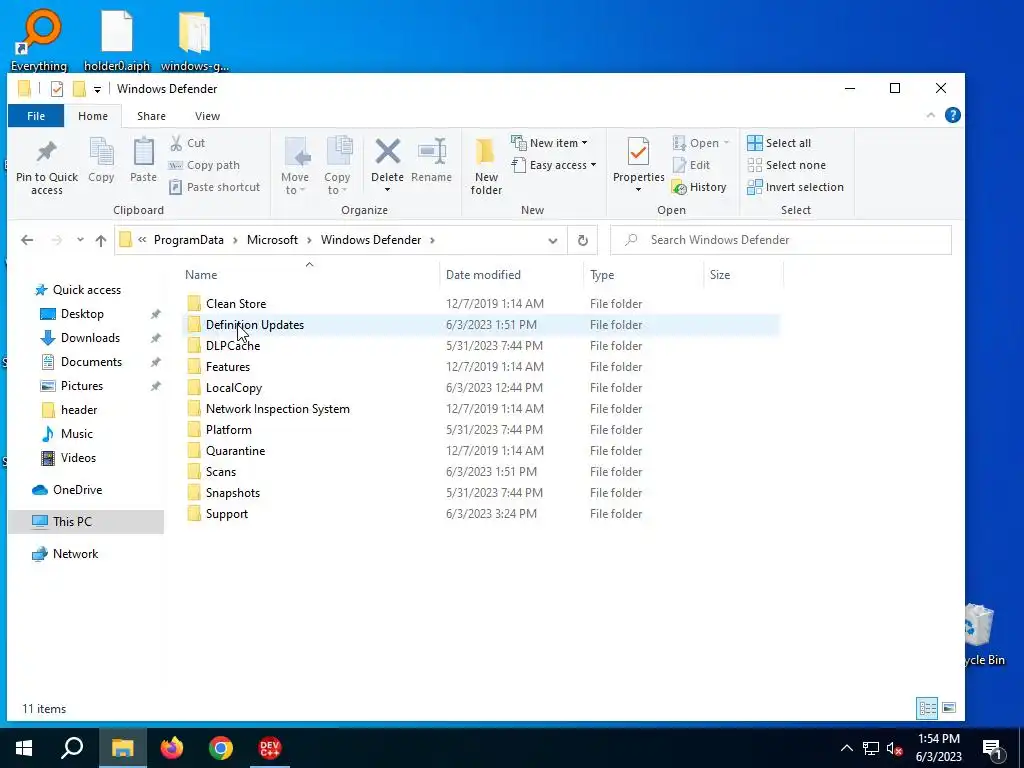Click Microsoft in the address path

[272, 240]
